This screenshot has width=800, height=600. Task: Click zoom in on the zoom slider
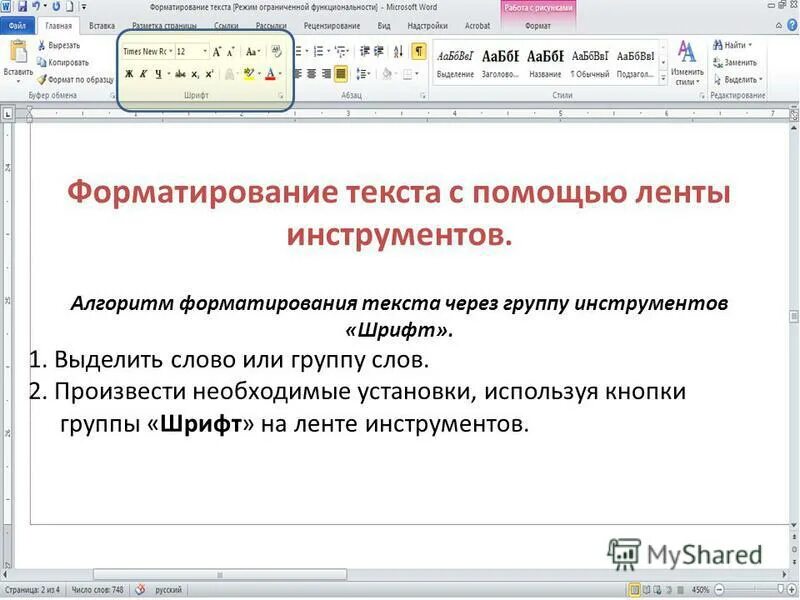pyautogui.click(x=792, y=588)
